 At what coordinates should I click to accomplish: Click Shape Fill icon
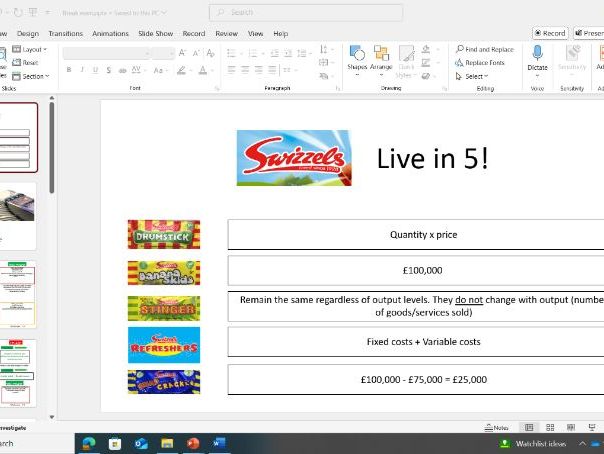point(426,49)
